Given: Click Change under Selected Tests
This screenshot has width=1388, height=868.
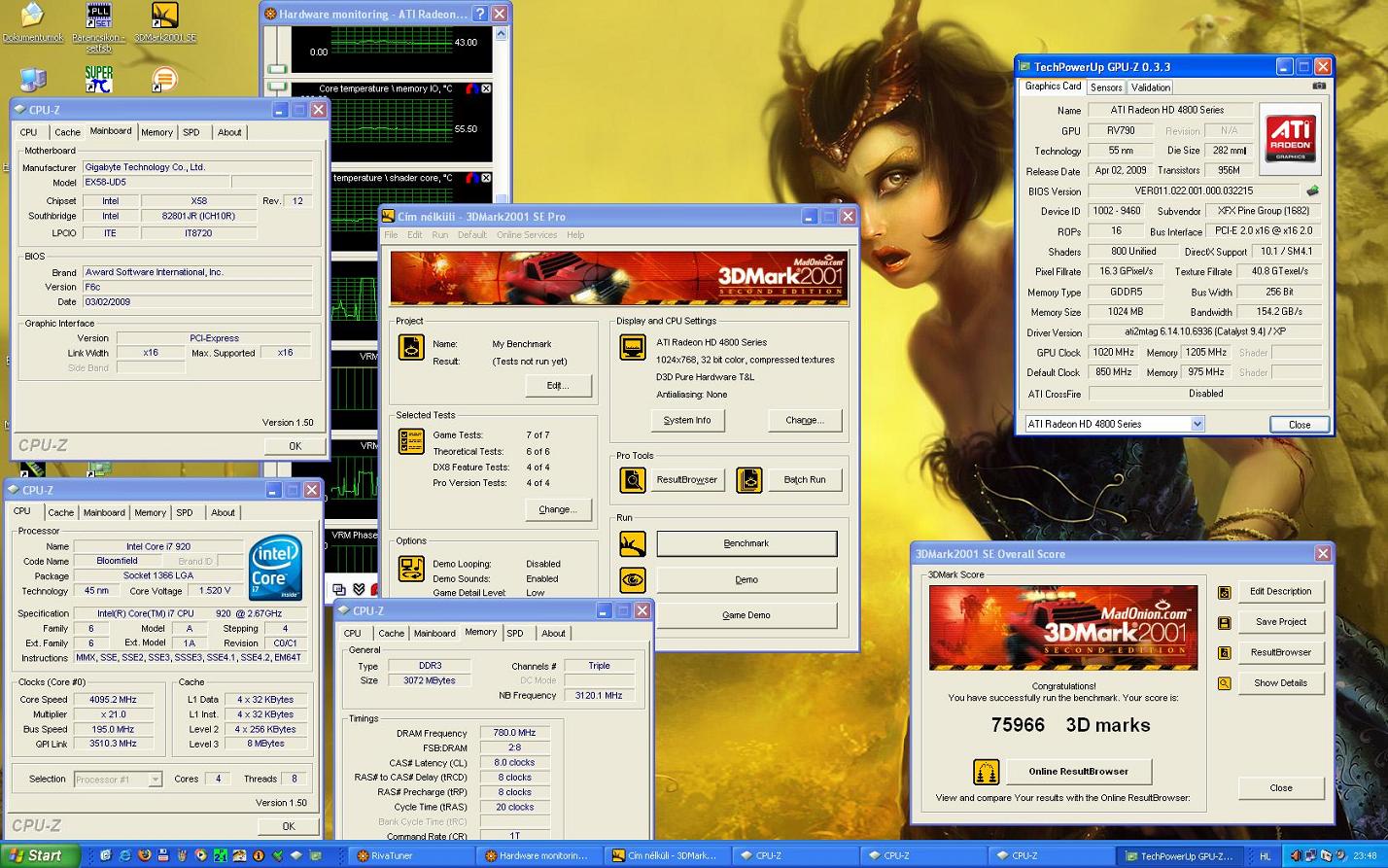Looking at the screenshot, I should 558,509.
